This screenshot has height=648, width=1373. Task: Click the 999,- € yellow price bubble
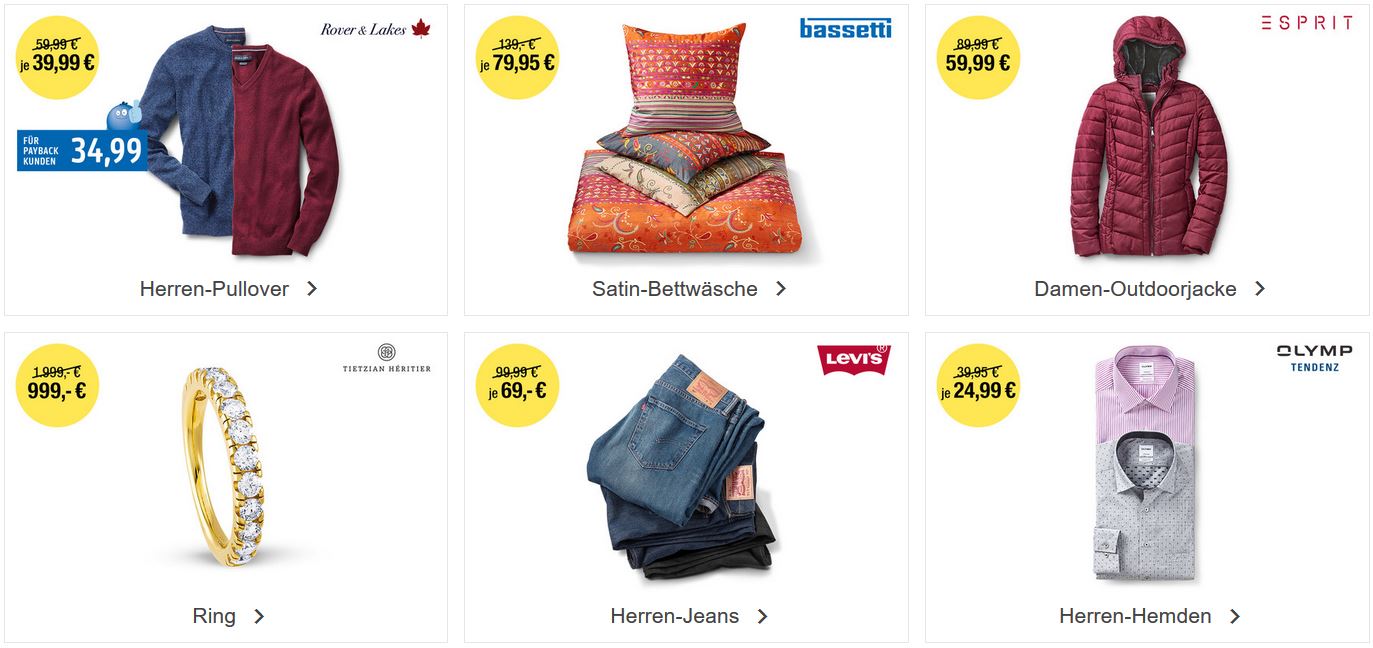click(57, 385)
